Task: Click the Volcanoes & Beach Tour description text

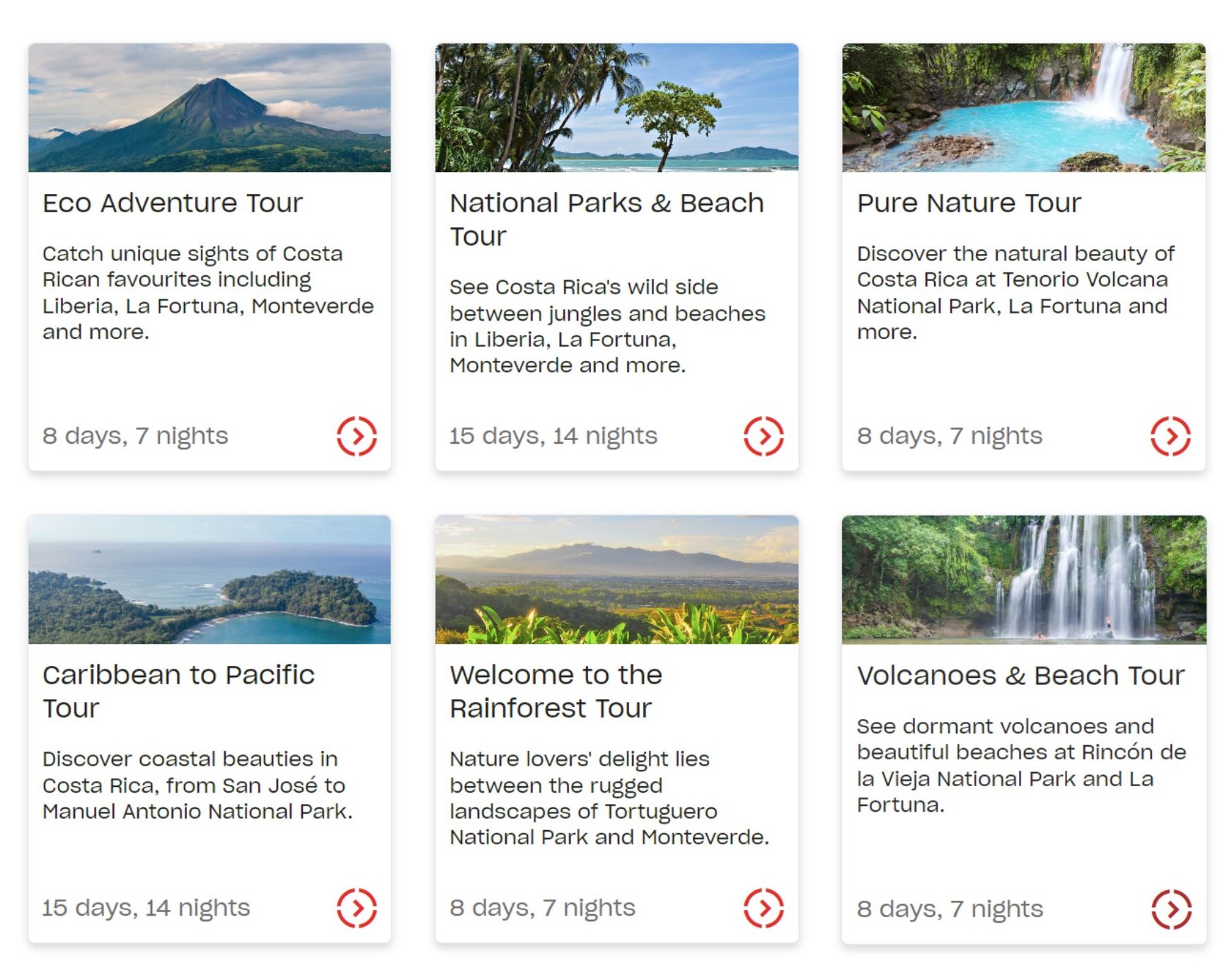Action: 1020,766
